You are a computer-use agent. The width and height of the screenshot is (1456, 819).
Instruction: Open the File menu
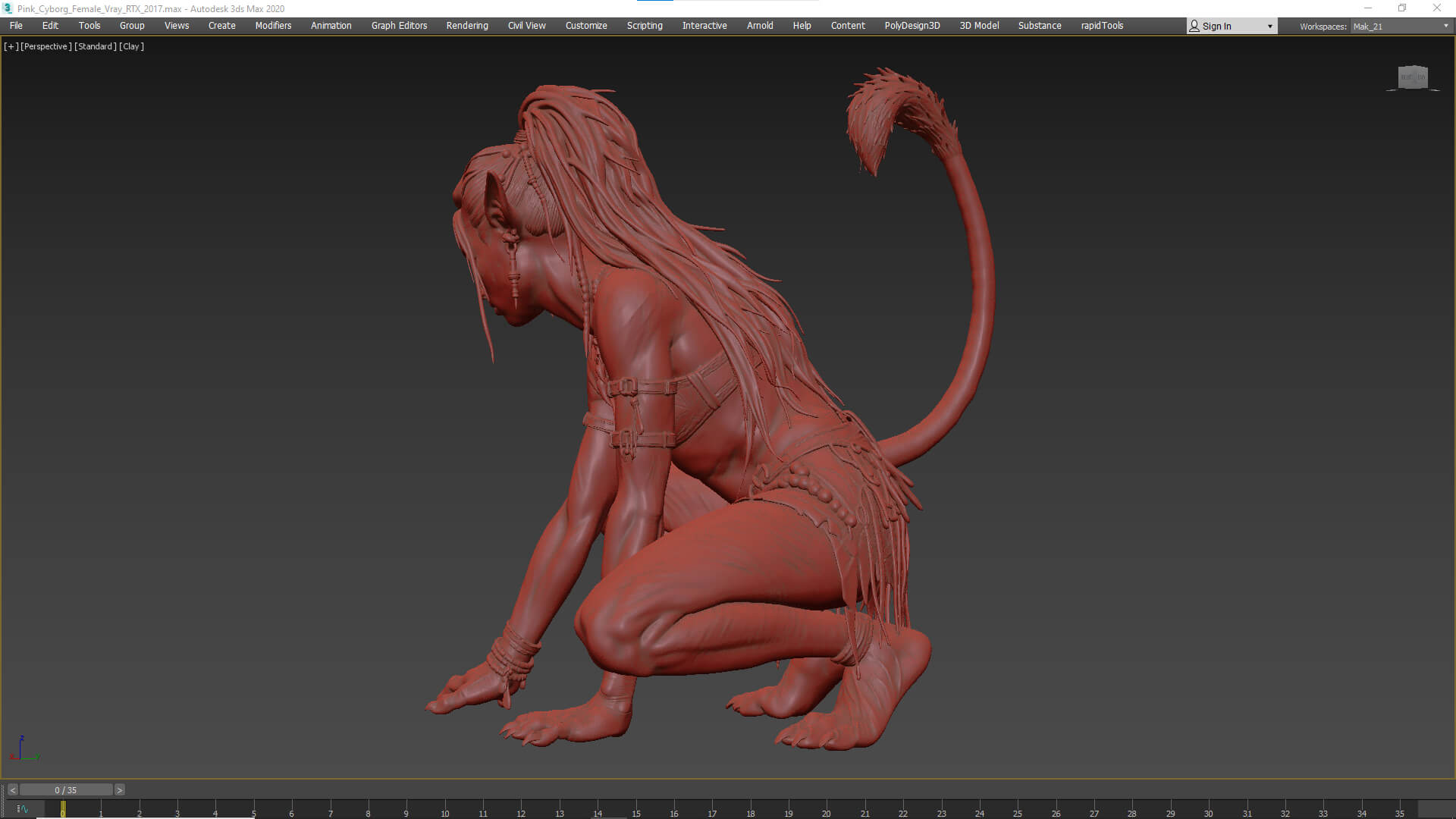click(x=16, y=26)
